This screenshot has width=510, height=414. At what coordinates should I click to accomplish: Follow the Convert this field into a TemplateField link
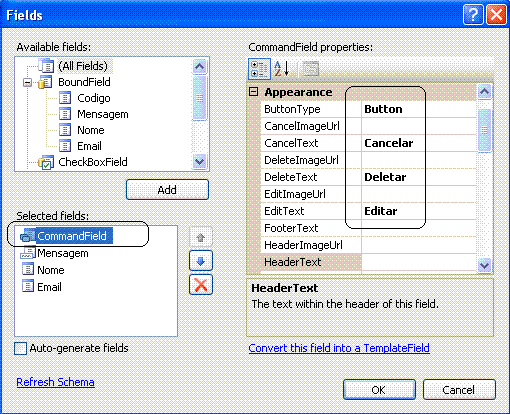coord(339,348)
